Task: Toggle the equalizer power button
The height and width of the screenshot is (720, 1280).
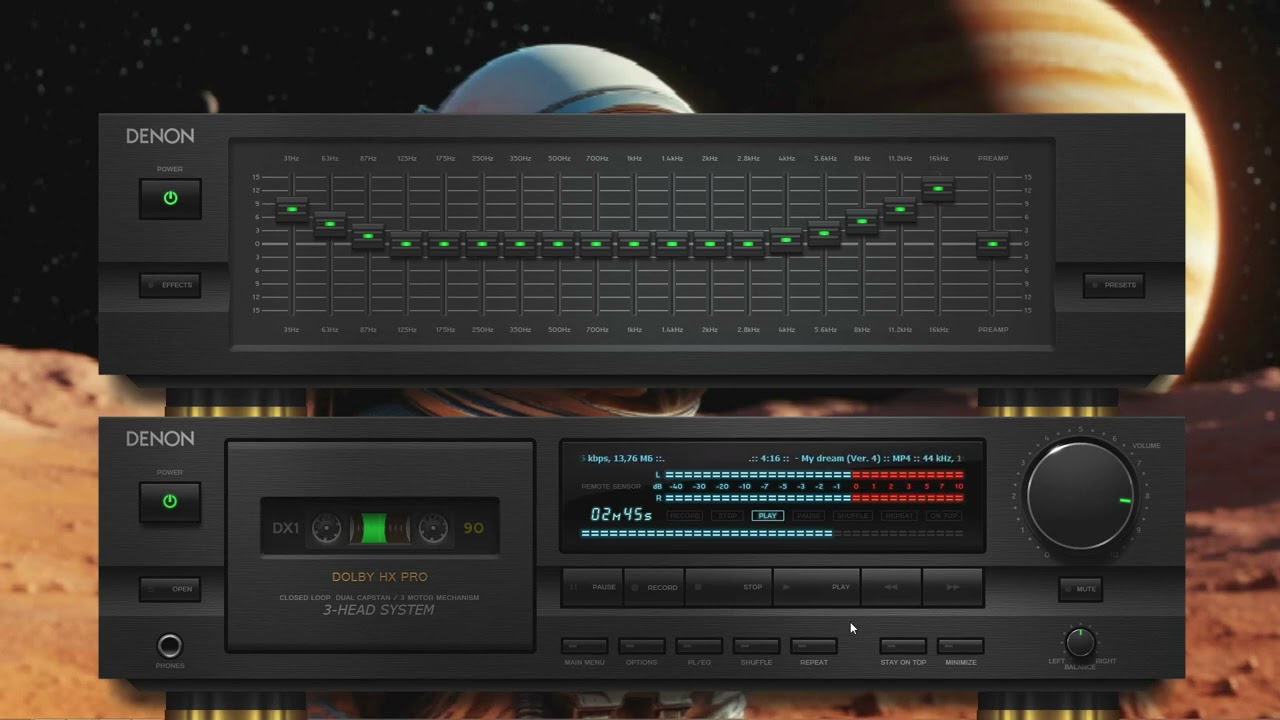Action: (x=170, y=199)
